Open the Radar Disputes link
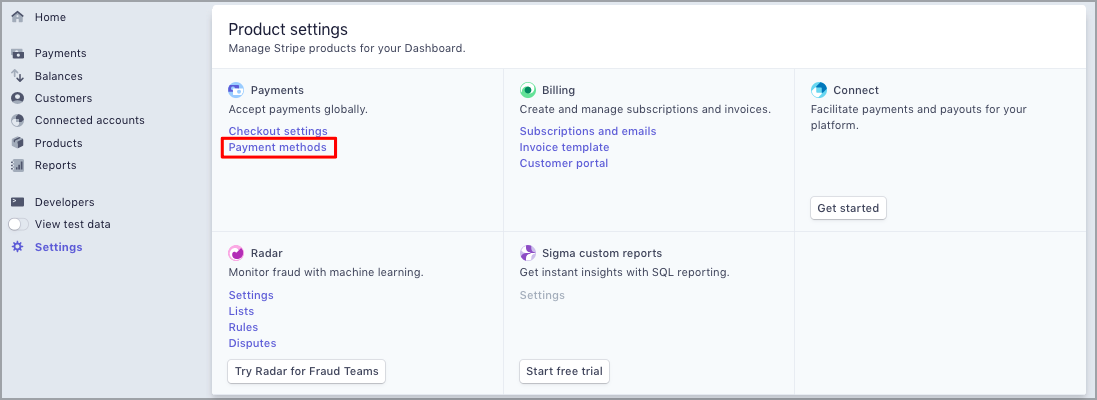This screenshot has width=1097, height=400. (253, 343)
